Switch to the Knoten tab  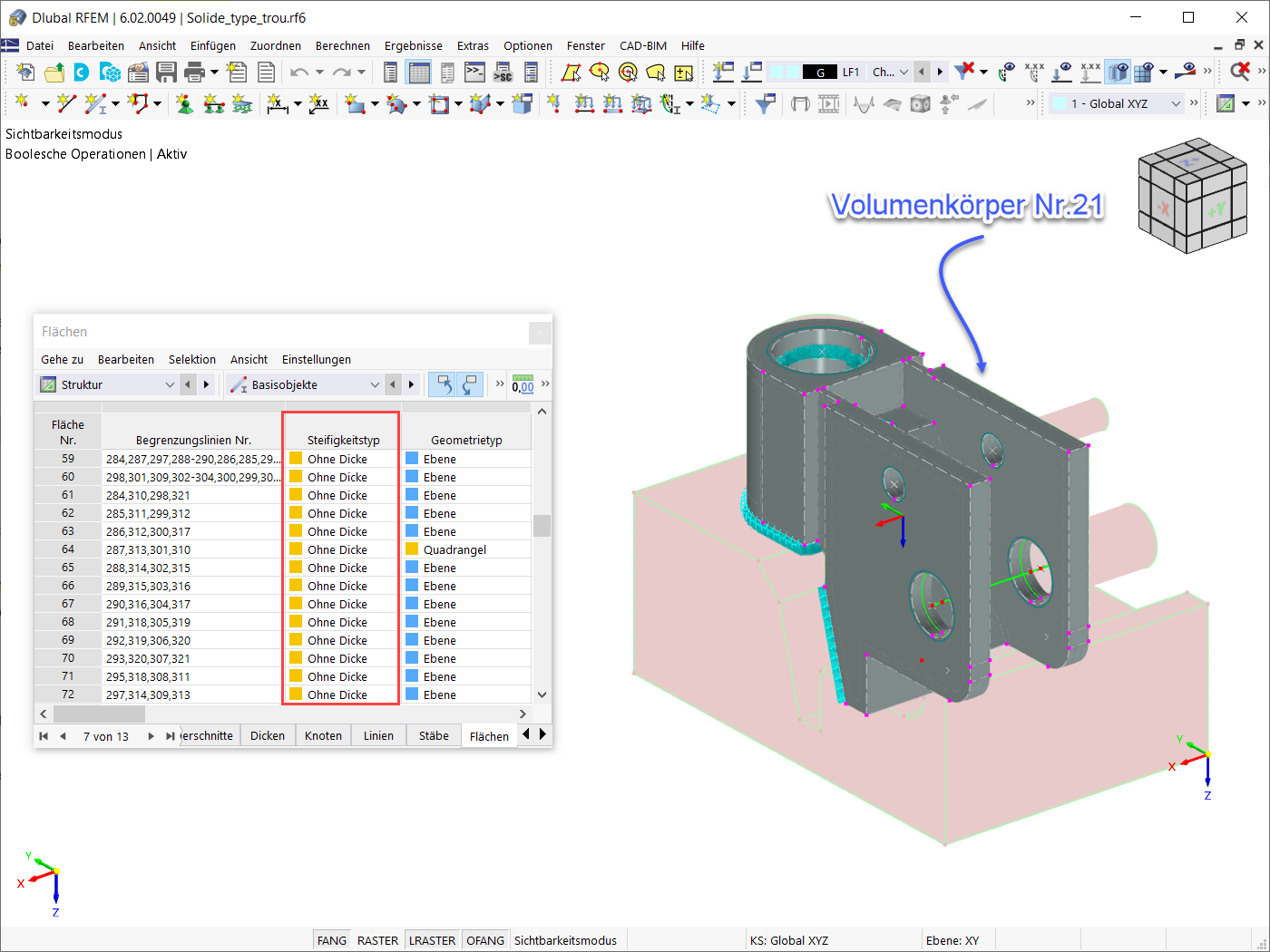click(323, 735)
